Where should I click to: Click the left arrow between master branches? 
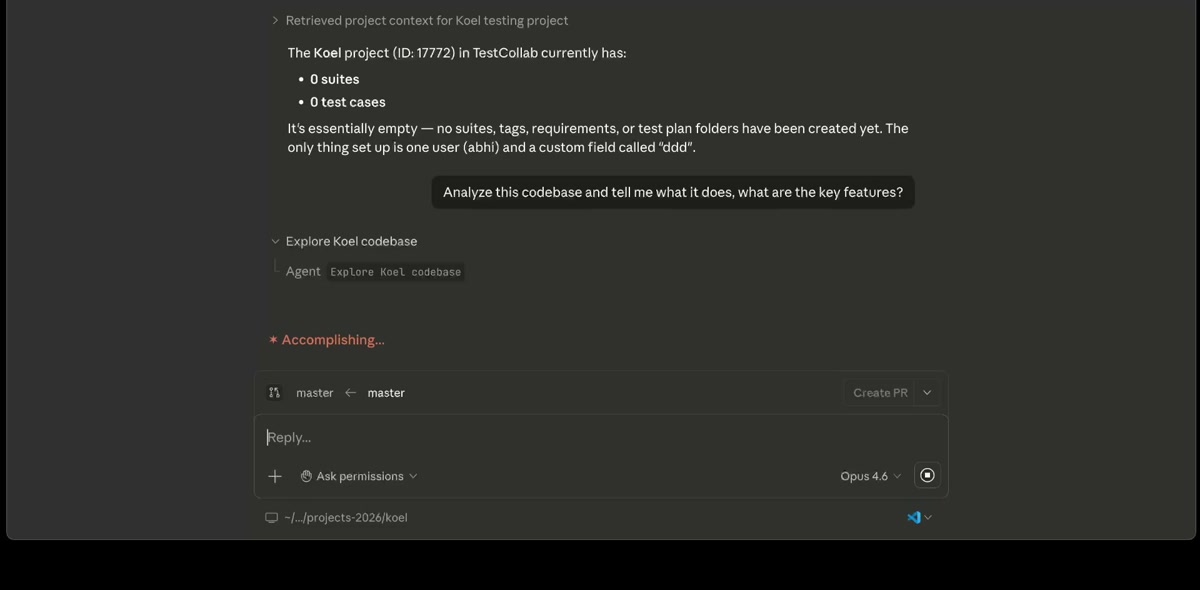coord(350,392)
